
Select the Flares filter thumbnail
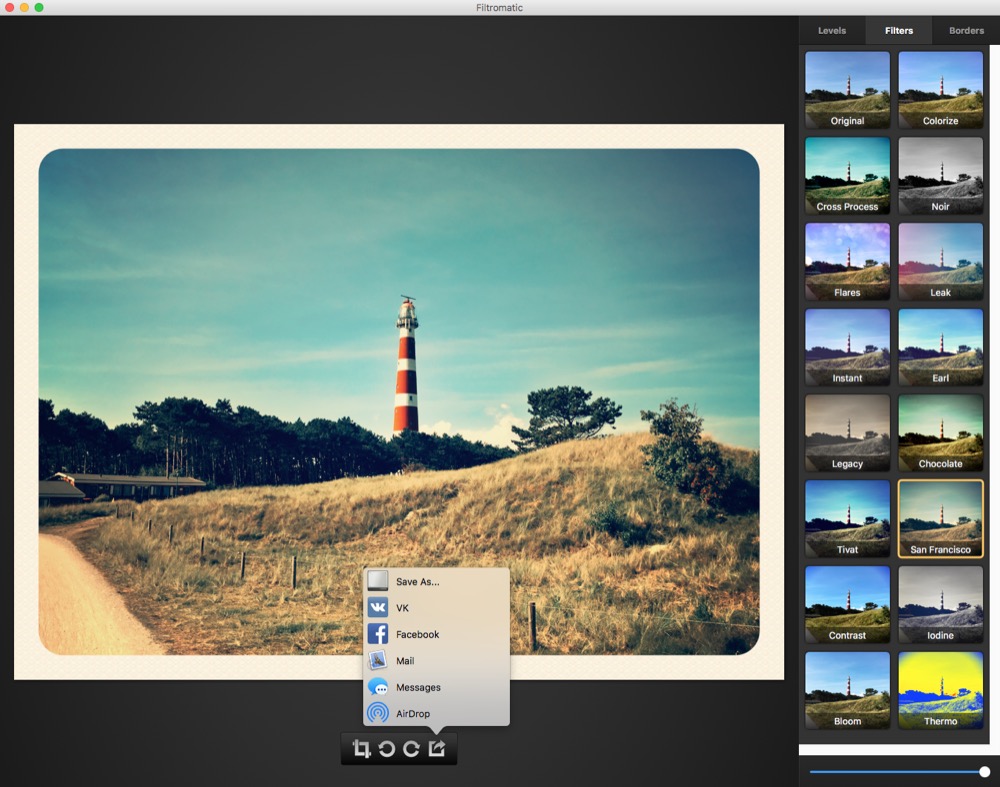click(x=847, y=261)
